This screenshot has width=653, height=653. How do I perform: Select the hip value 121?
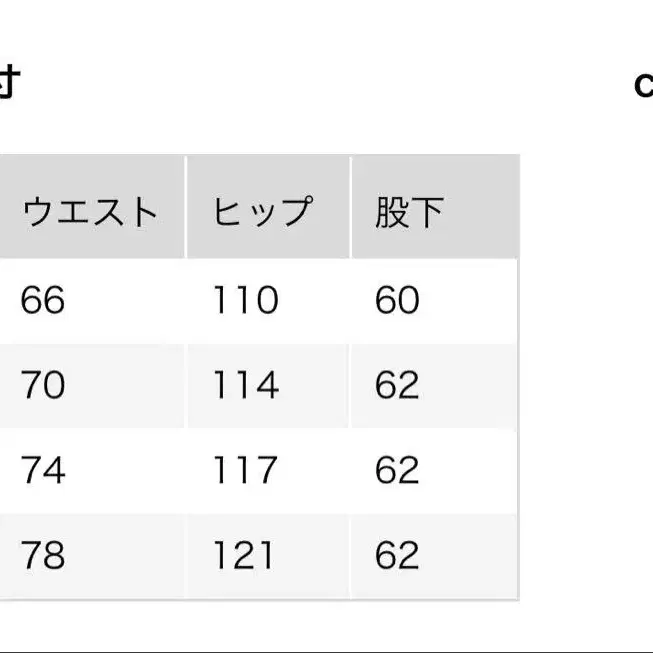[245, 555]
